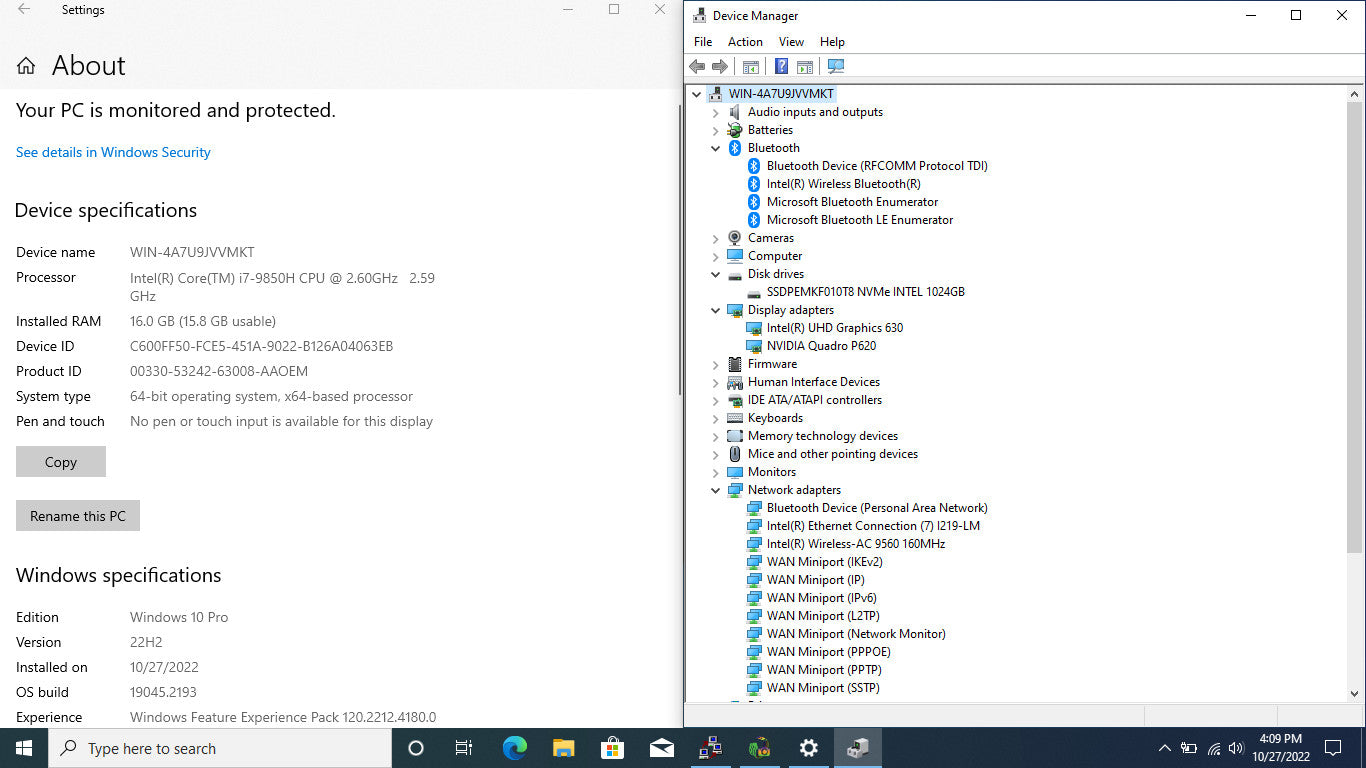Expand Mice and other pointing devices
This screenshot has width=1366, height=768.
[x=716, y=454]
